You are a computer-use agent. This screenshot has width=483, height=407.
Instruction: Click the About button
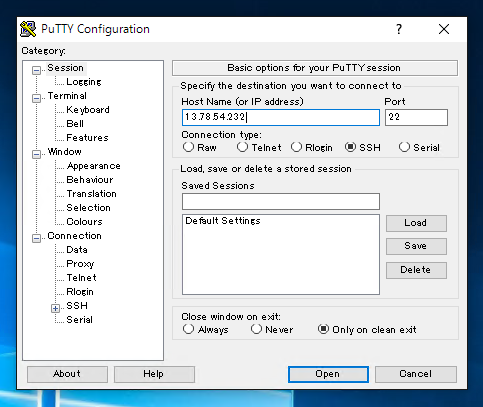[x=67, y=374]
